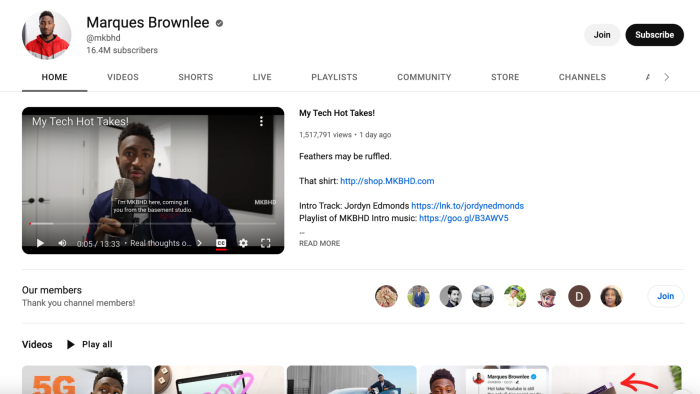Open the SHORTS tab
Viewport: 700px width, 394px height.
pos(196,77)
